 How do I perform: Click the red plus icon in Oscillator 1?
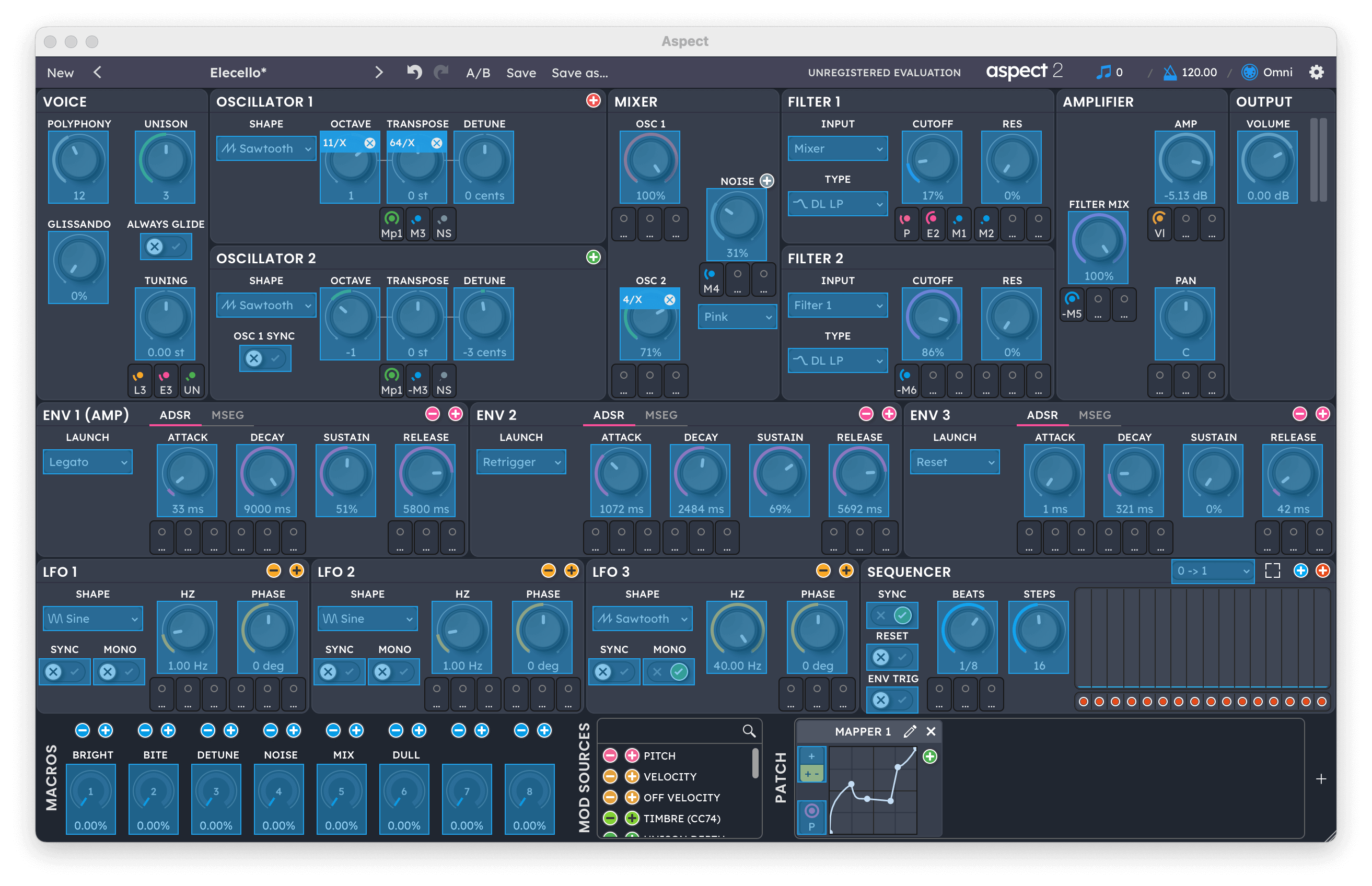[x=593, y=101]
